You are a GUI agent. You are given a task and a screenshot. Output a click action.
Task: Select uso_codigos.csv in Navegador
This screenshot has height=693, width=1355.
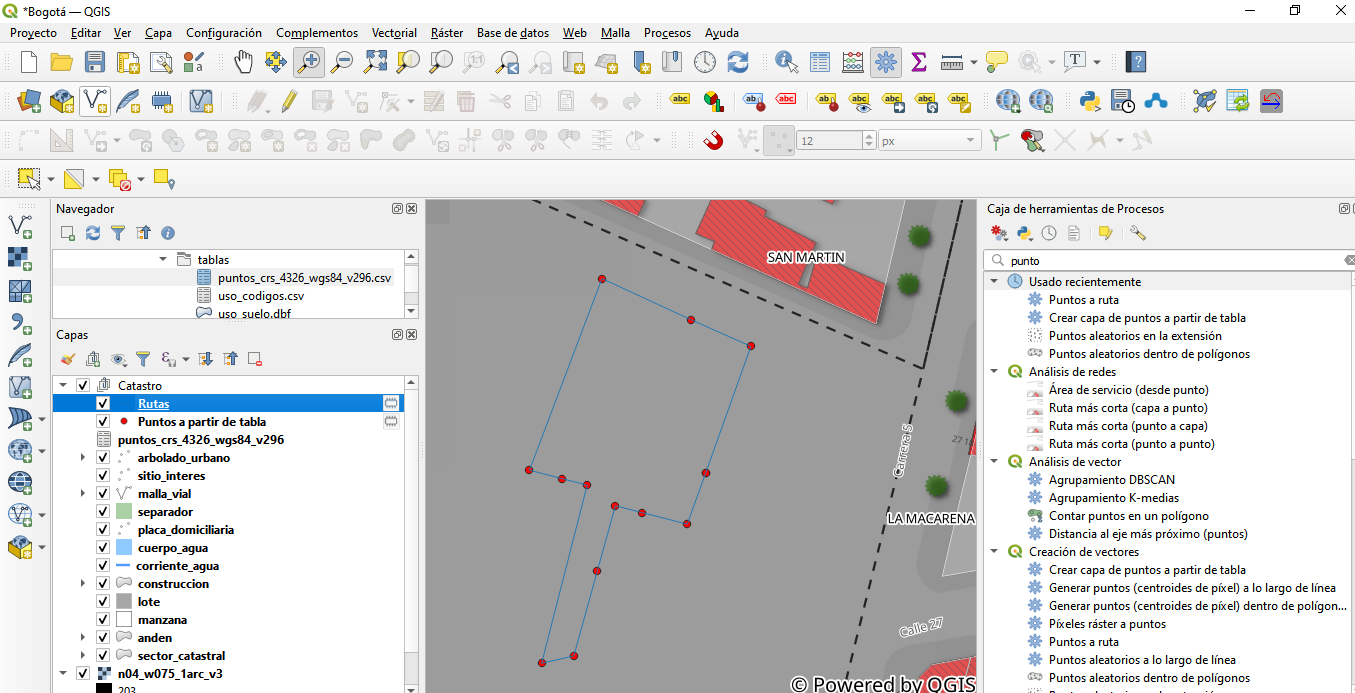(x=261, y=296)
